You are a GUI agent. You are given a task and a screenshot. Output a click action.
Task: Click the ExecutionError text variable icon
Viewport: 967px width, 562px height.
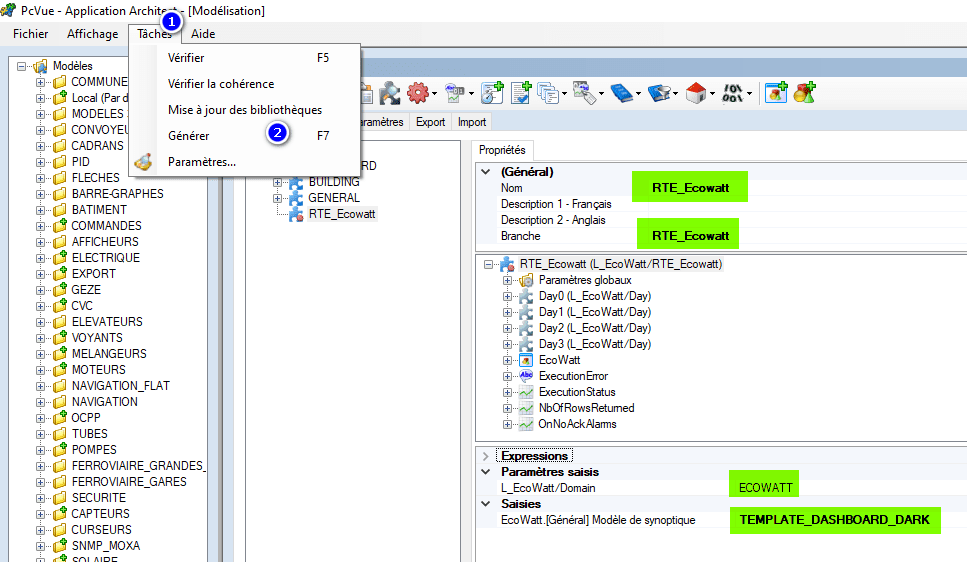pyautogui.click(x=526, y=376)
